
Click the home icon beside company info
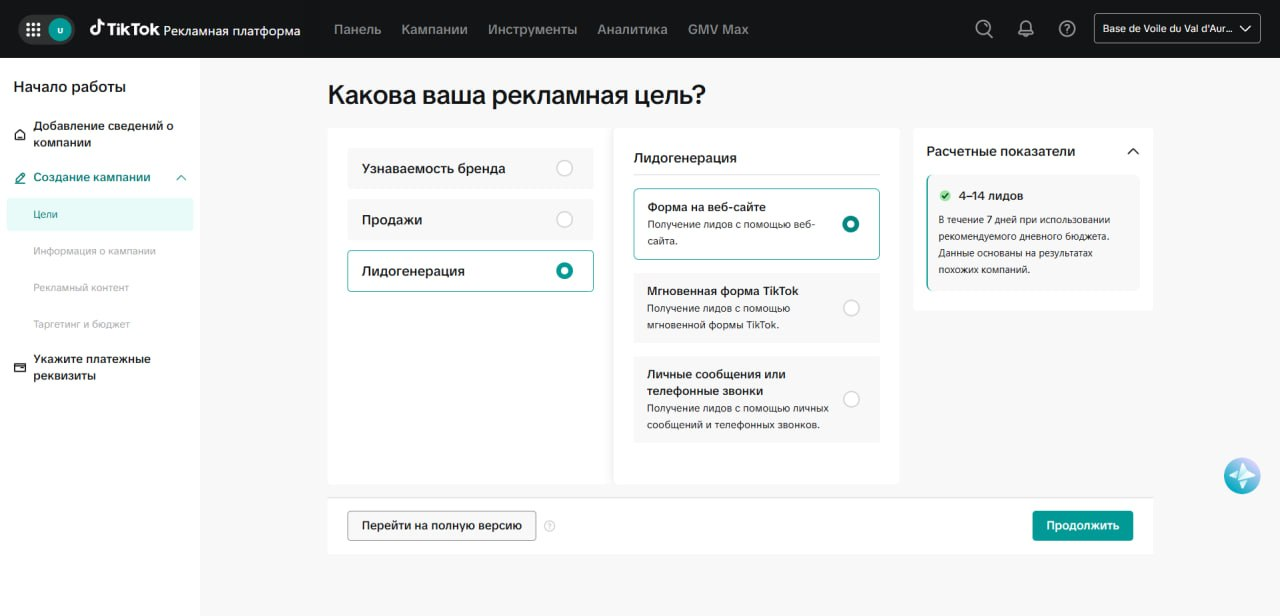point(20,134)
